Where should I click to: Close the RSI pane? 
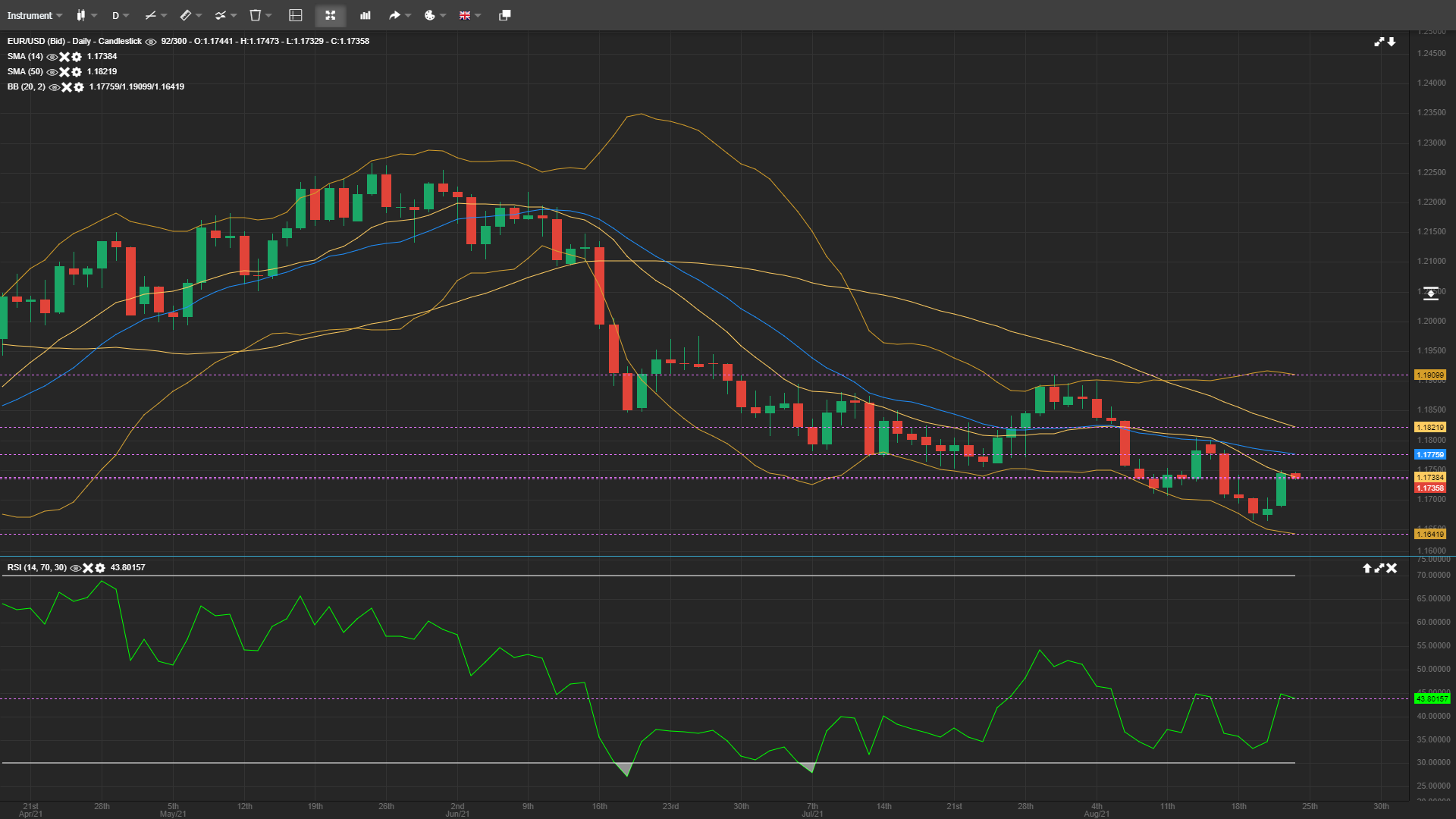click(1392, 568)
